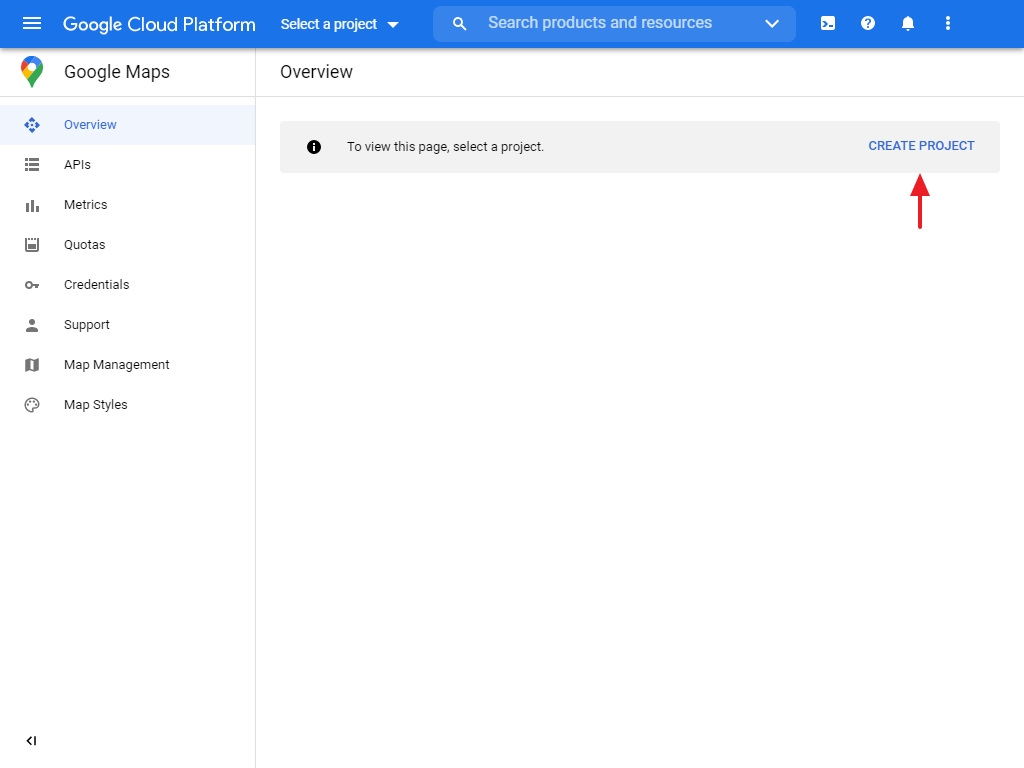The width and height of the screenshot is (1024, 768).
Task: Click the CREATE PROJECT button
Action: (921, 146)
